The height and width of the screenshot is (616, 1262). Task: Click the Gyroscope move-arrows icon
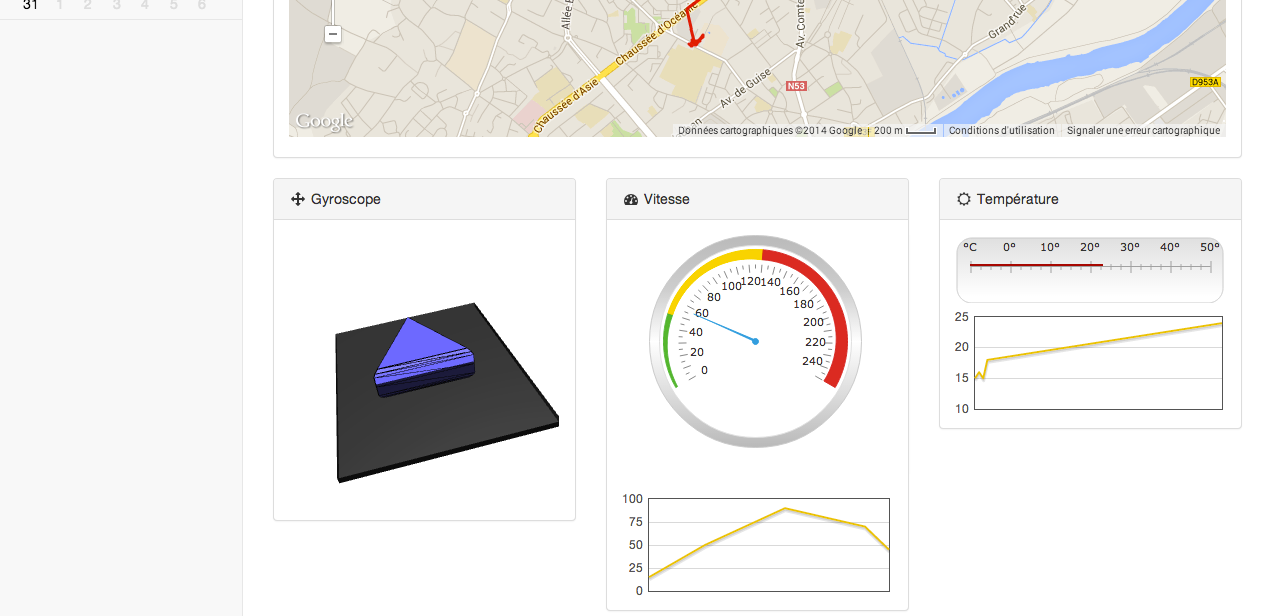(297, 199)
